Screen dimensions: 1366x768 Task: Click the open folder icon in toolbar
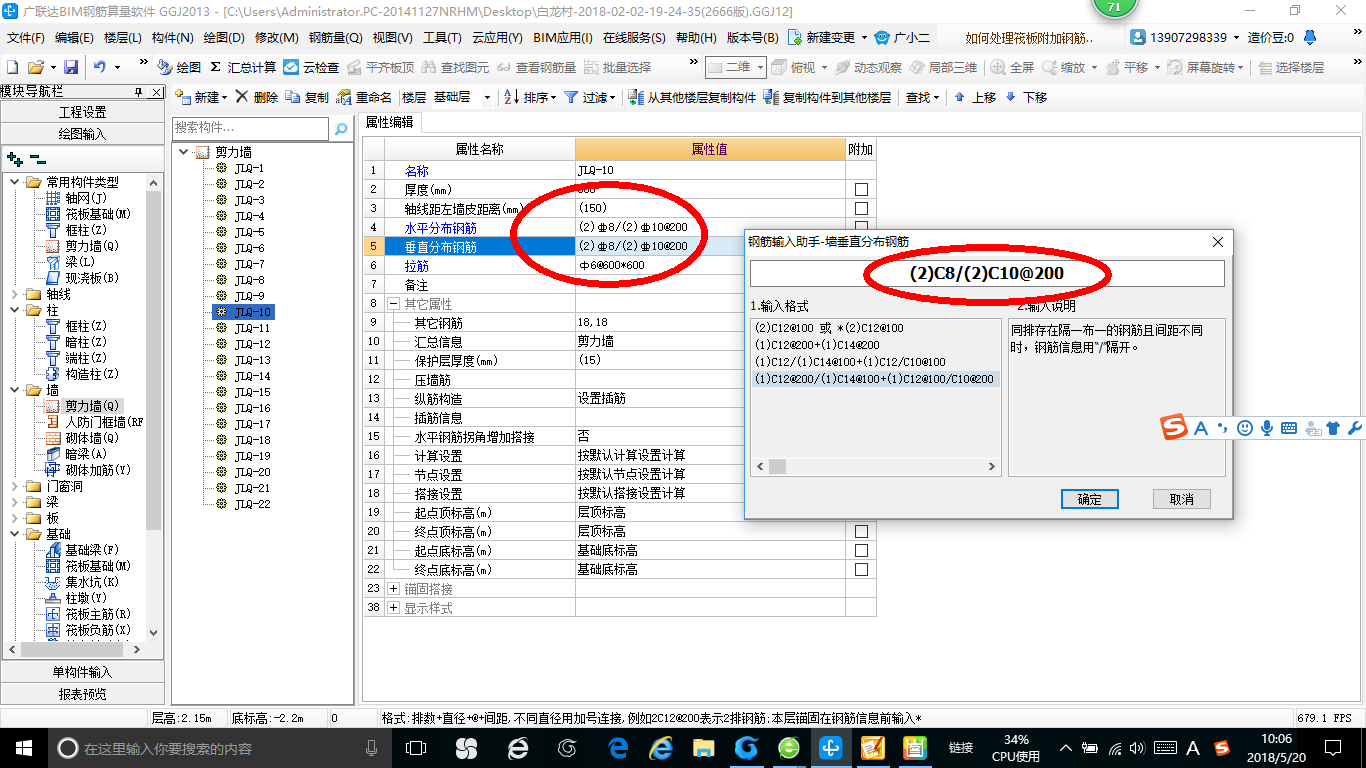pyautogui.click(x=35, y=67)
